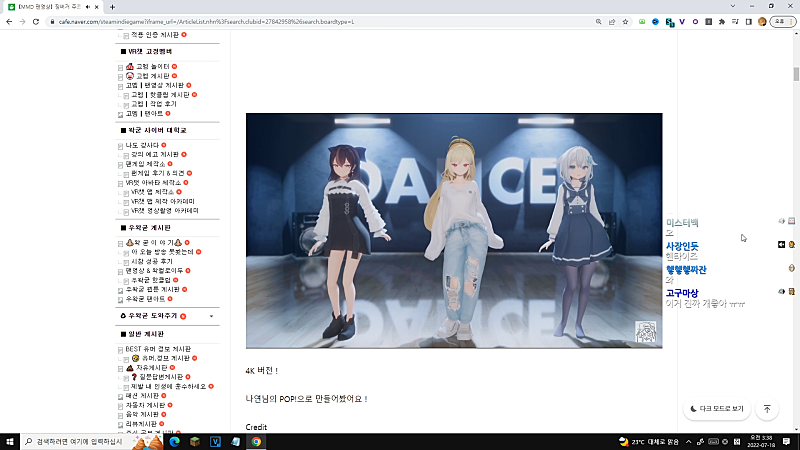The width and height of the screenshot is (800, 450).
Task: Open the browser side panel icon
Action: 747,21
